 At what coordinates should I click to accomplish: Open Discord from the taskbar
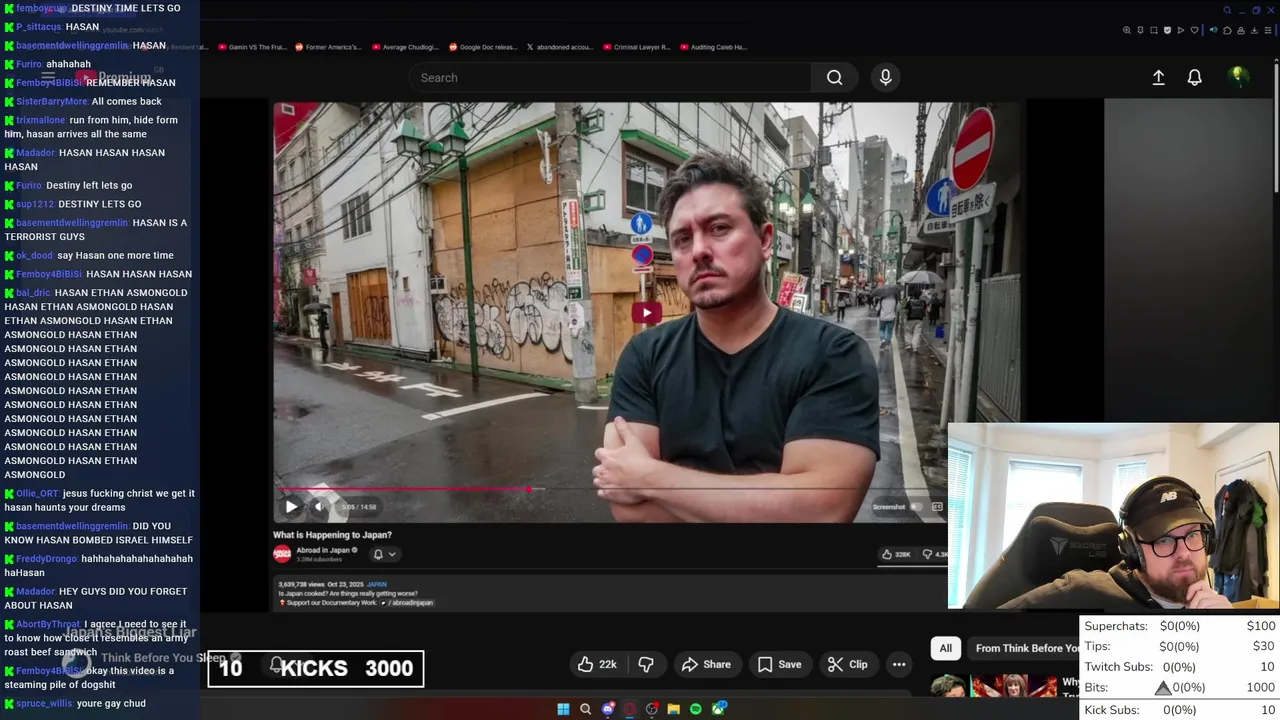click(608, 709)
